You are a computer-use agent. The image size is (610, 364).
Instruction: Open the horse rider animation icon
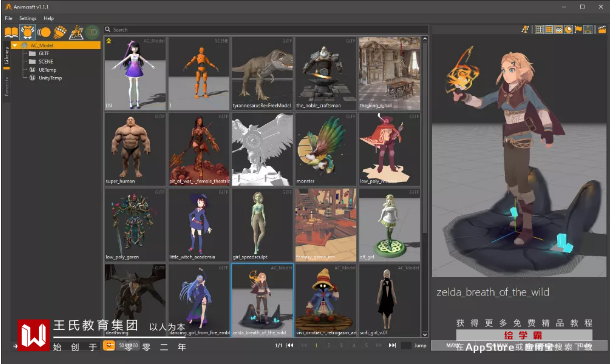[x=76, y=32]
